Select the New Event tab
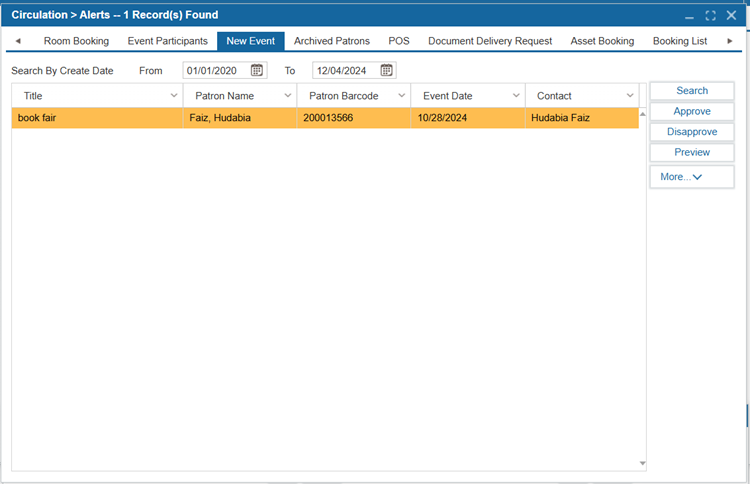The width and height of the screenshot is (750, 484). (251, 41)
